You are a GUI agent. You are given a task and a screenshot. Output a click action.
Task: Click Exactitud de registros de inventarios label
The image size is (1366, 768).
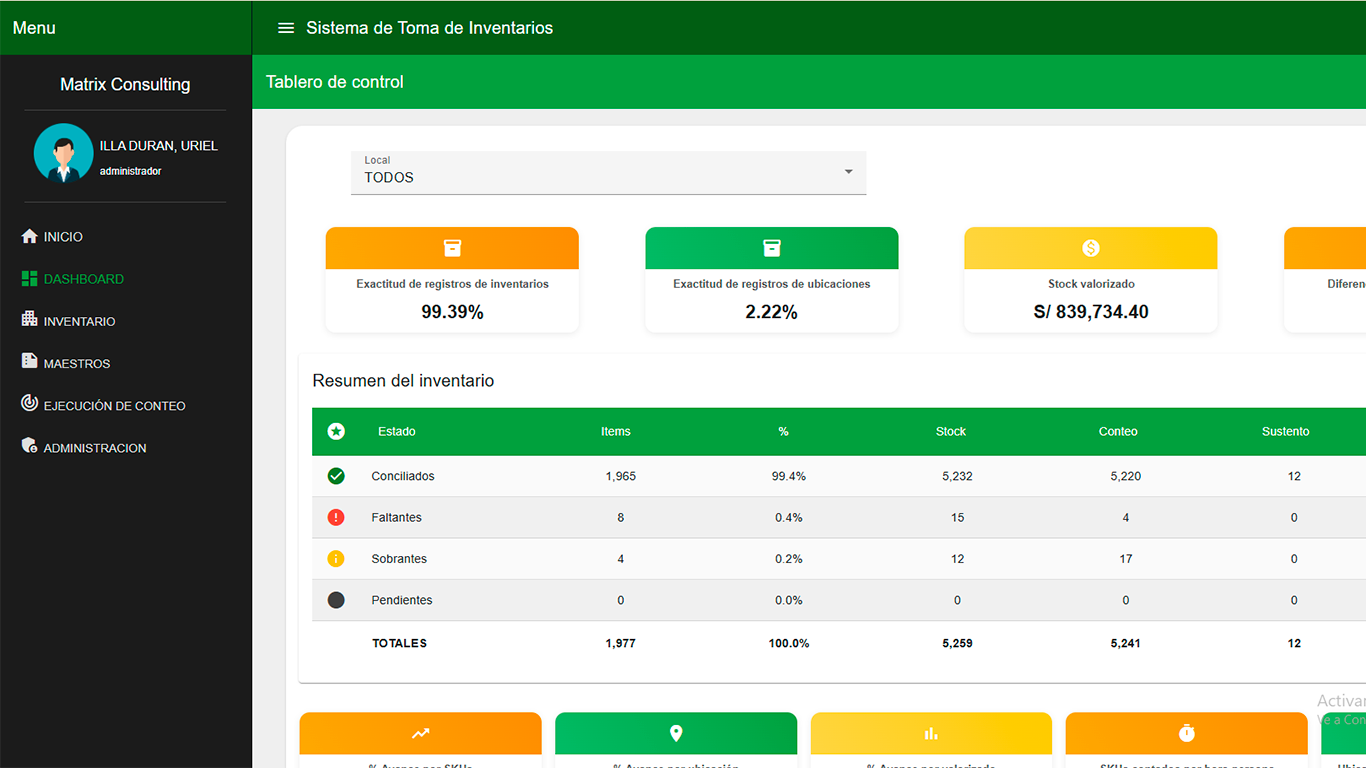click(x=452, y=284)
